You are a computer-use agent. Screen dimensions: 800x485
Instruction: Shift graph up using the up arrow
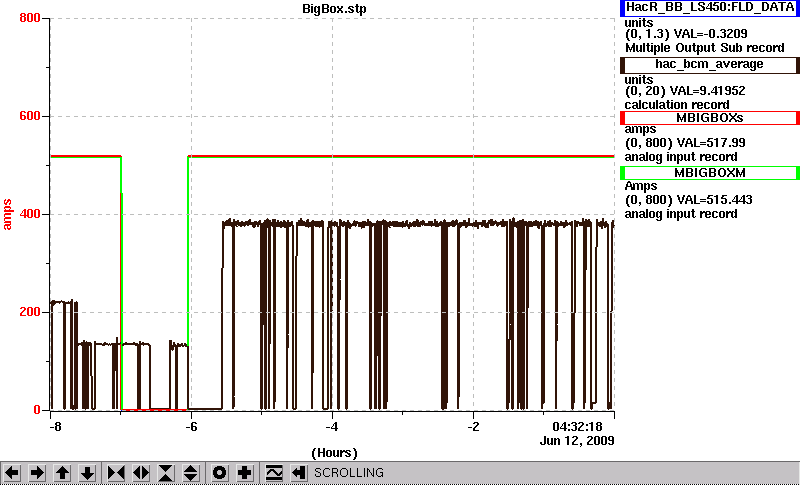tap(62, 473)
